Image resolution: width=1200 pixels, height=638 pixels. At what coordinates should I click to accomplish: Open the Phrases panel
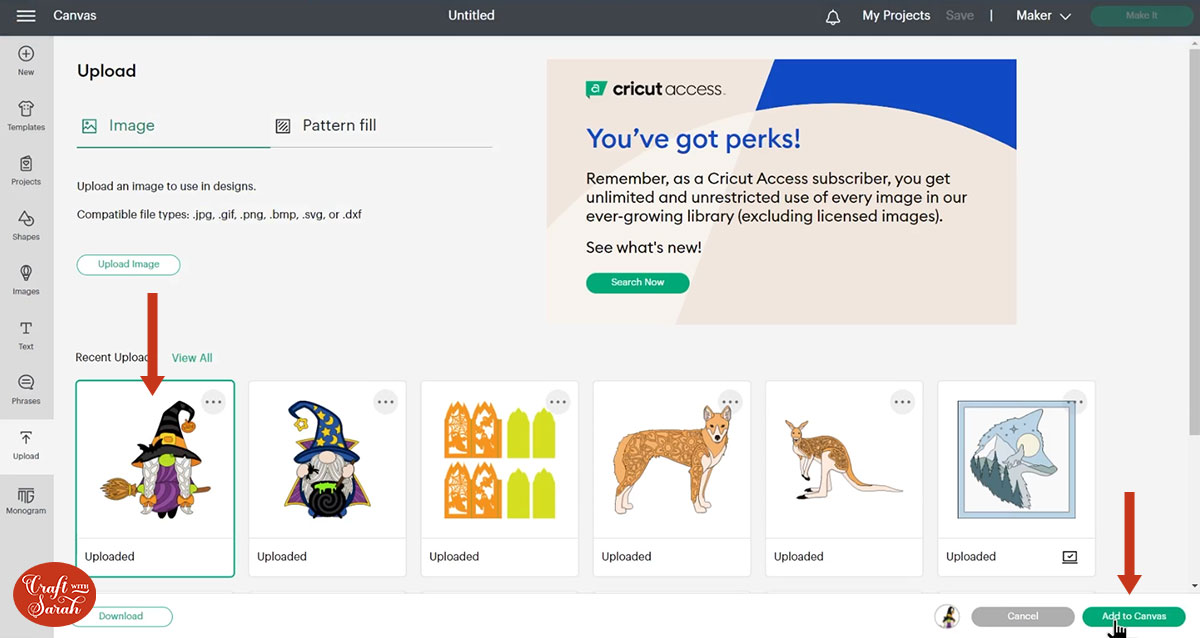click(x=26, y=389)
